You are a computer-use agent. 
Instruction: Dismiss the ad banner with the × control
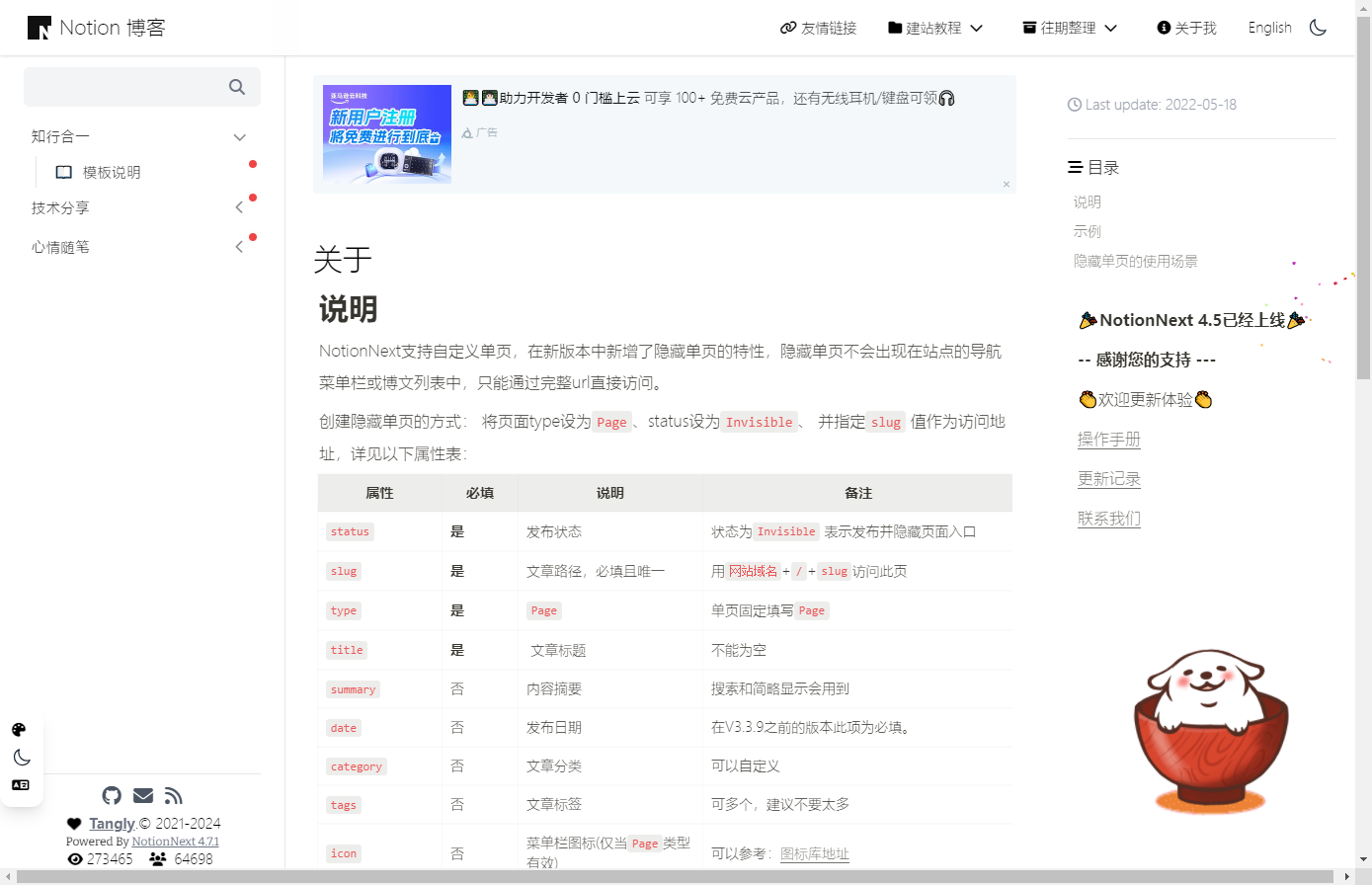[1006, 184]
